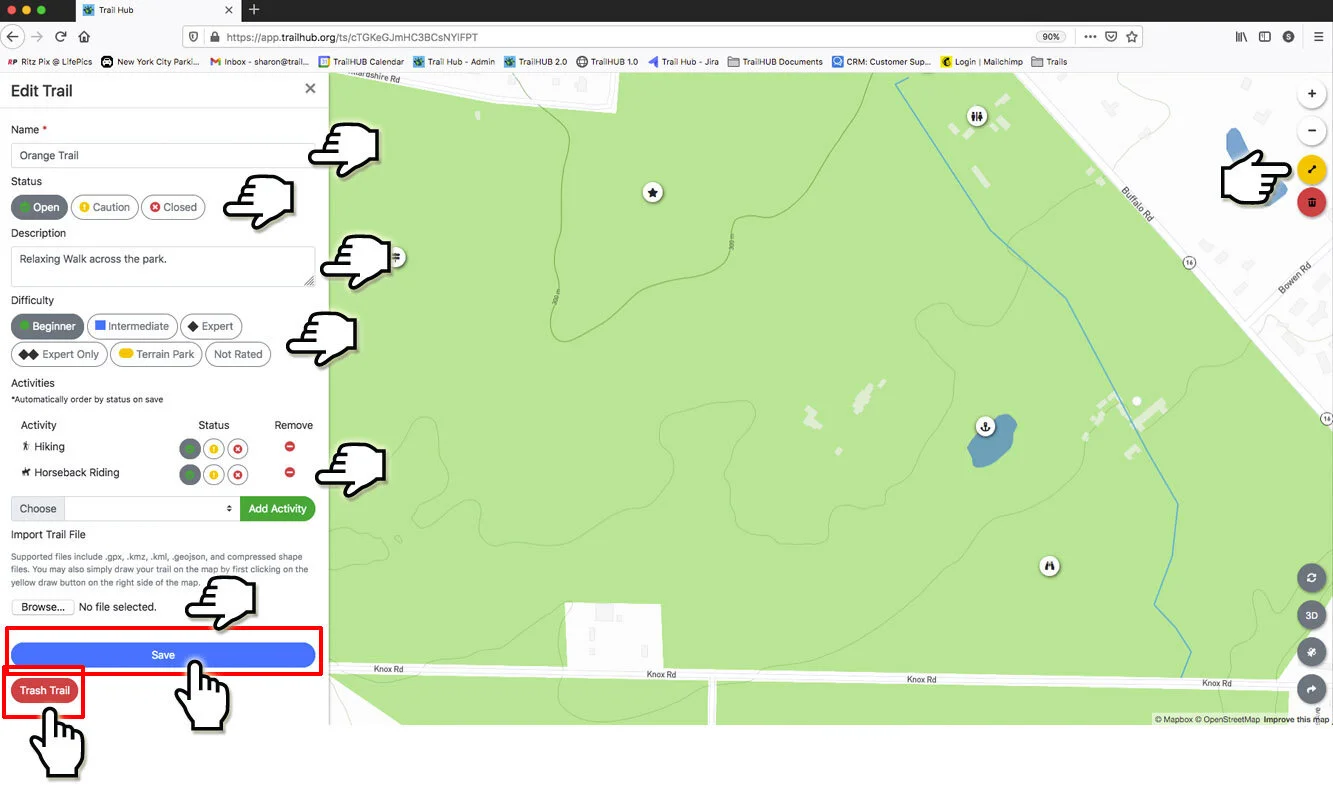Select Intermediate difficulty
Screen dimensions: 1333x792
click(x=132, y=326)
